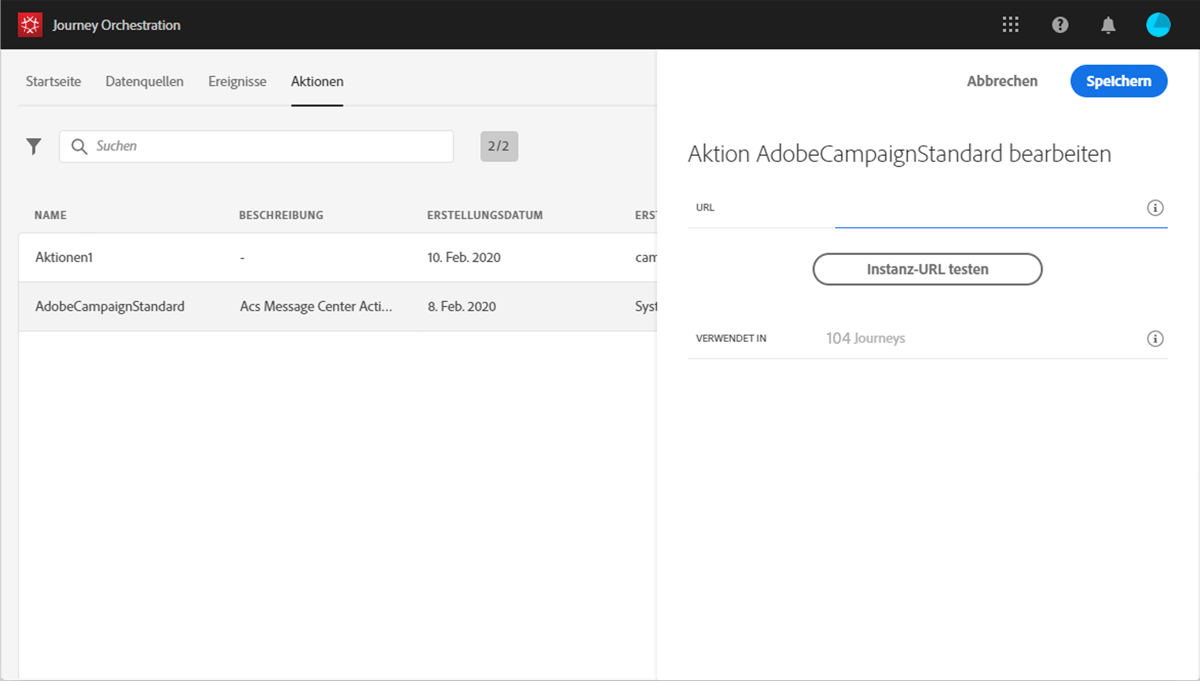Click the Journey Orchestration logo icon
This screenshot has height=681, width=1200.
[30, 25]
